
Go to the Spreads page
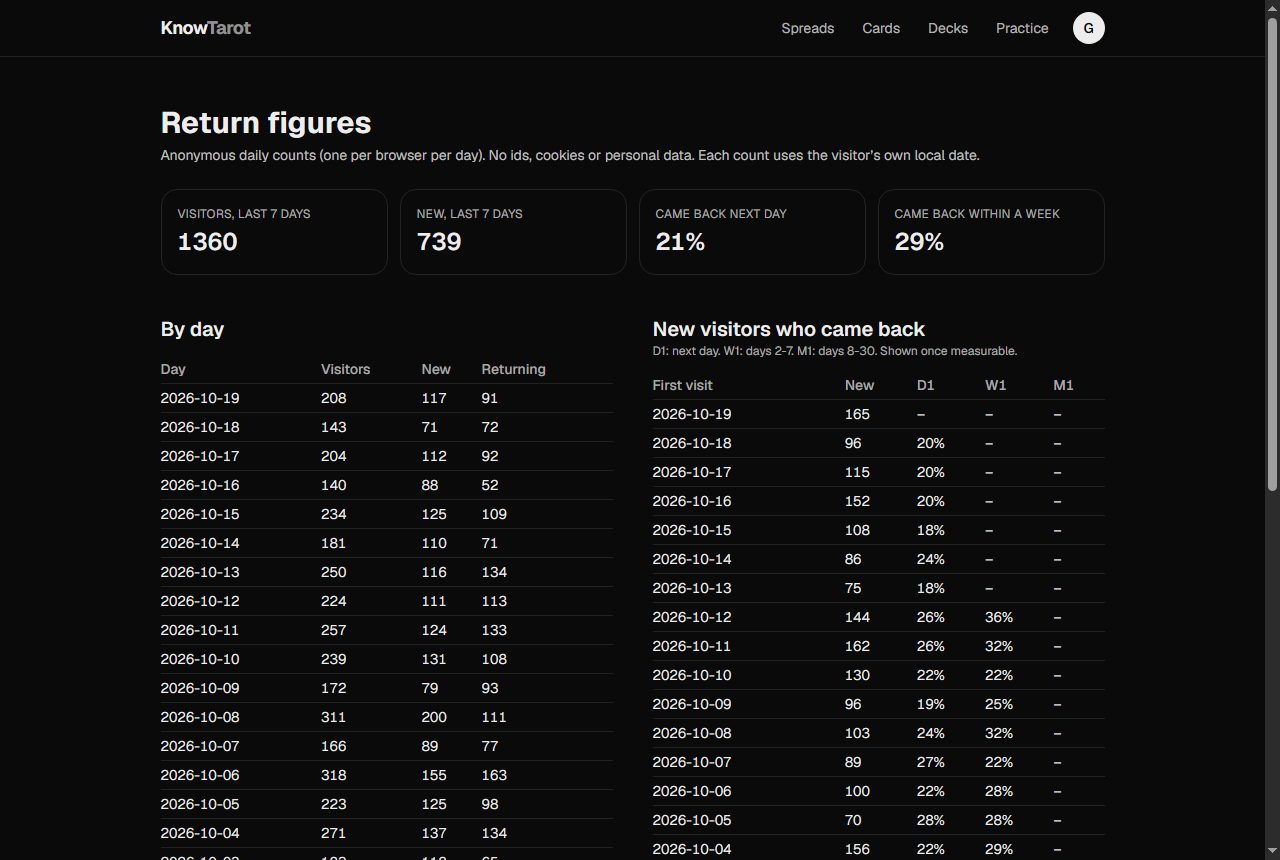tap(807, 28)
